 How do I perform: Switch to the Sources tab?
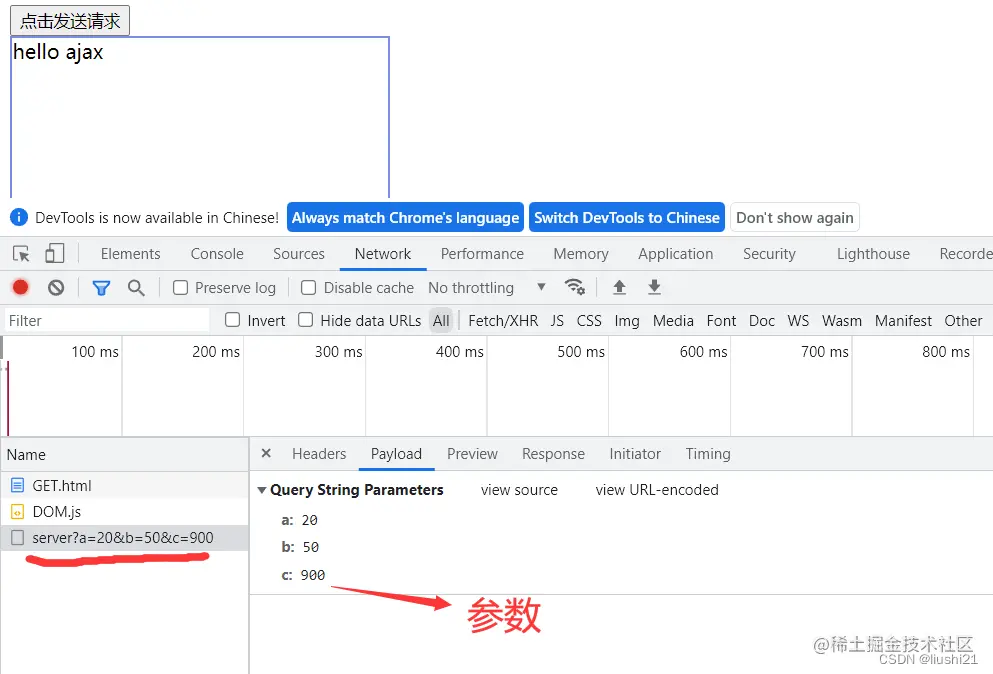tap(298, 254)
